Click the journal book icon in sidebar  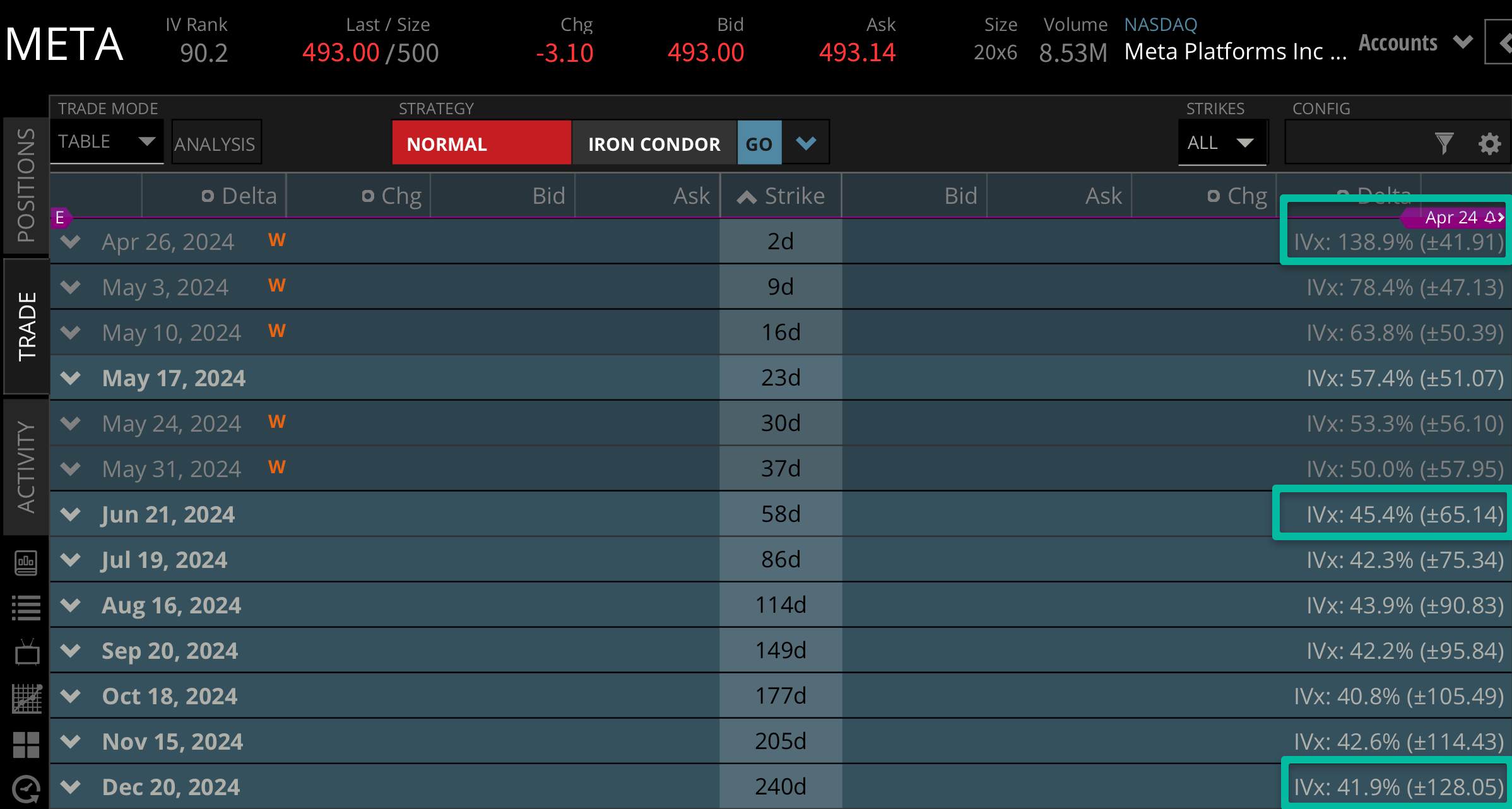coord(26,563)
